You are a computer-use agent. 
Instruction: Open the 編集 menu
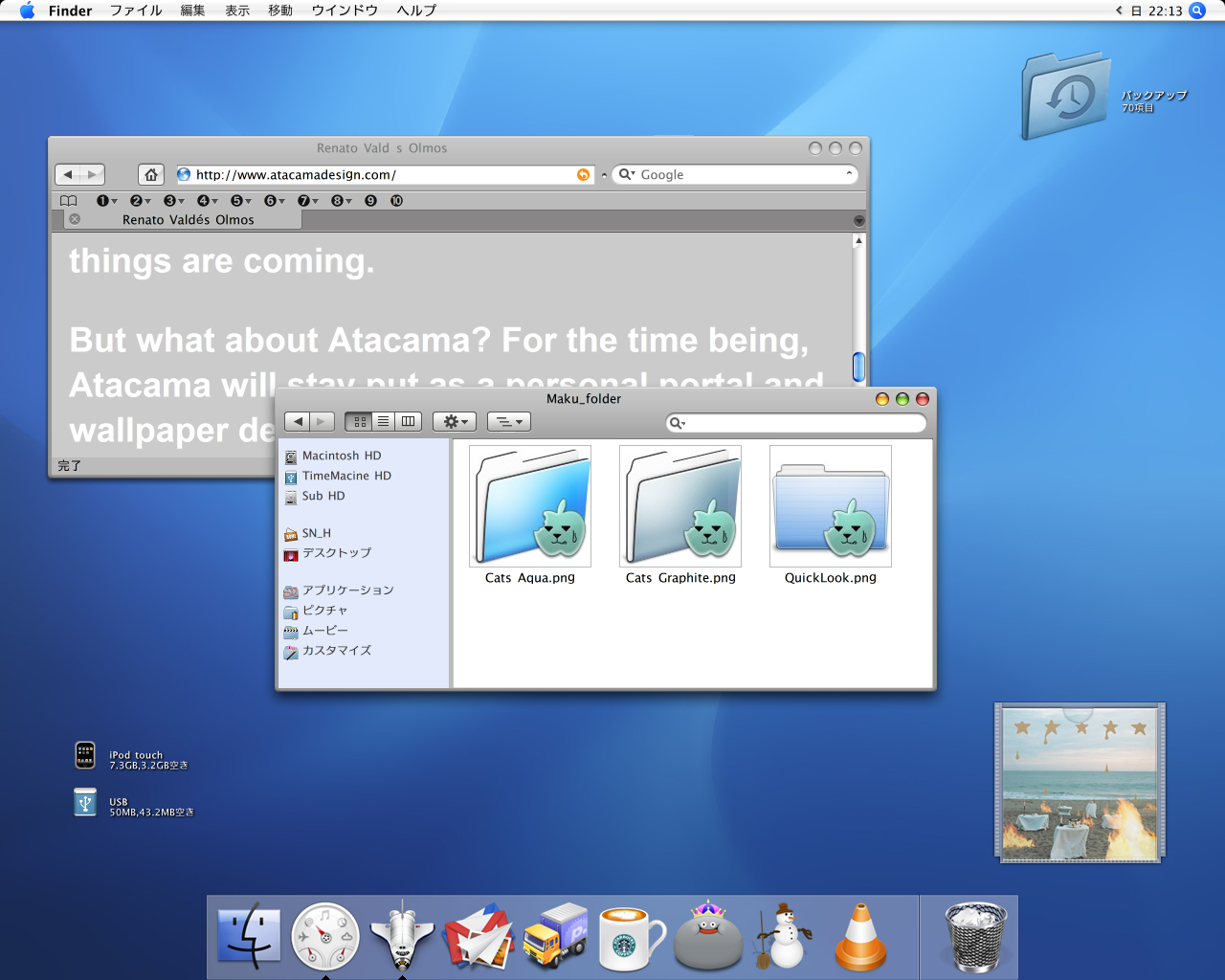(x=192, y=11)
